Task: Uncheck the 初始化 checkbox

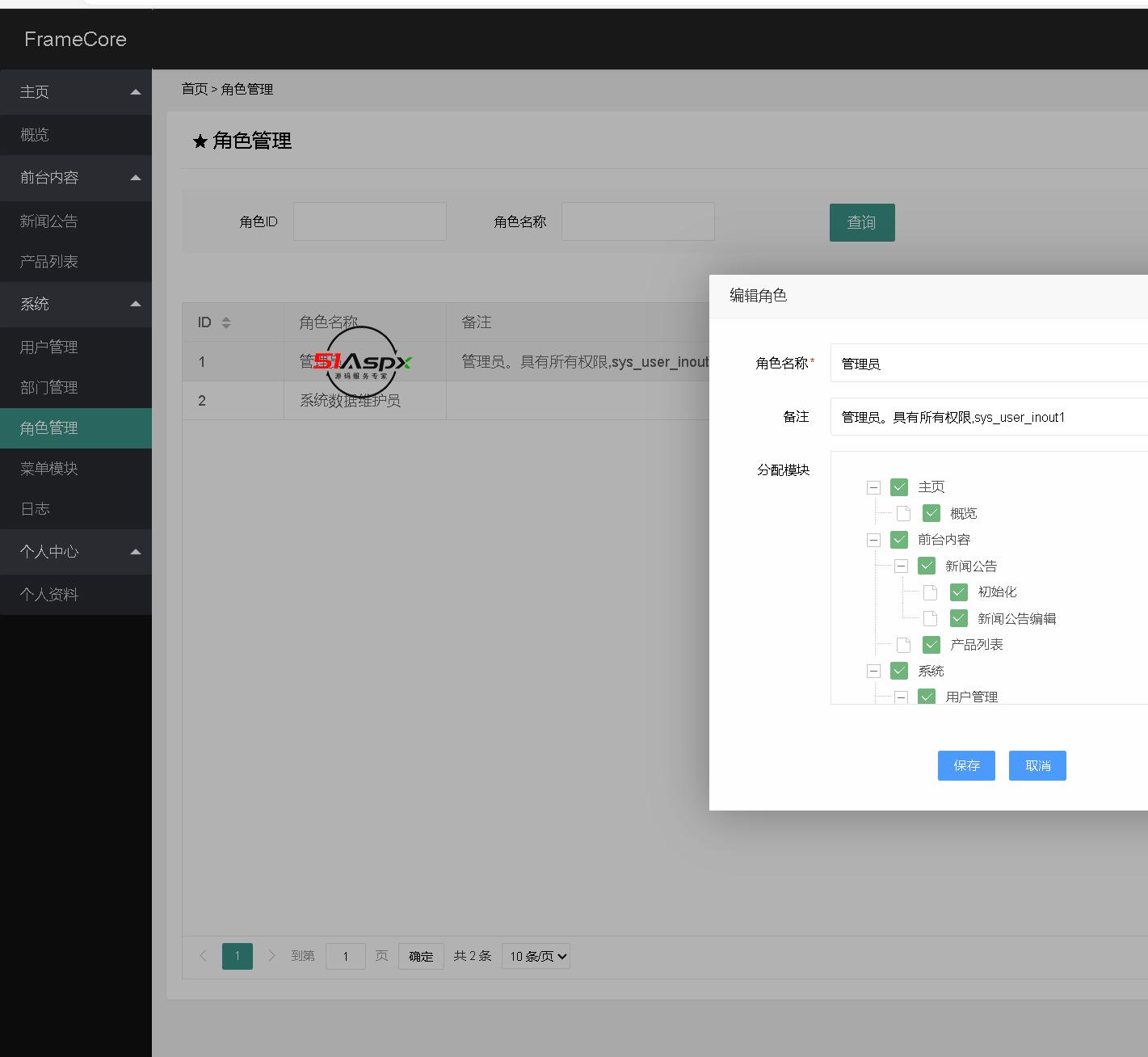Action: (x=959, y=592)
